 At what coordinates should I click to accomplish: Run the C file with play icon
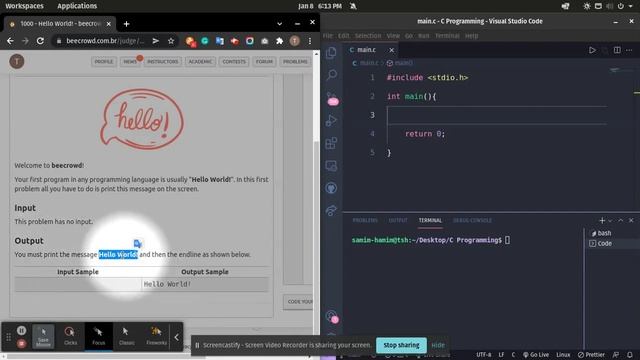click(592, 50)
